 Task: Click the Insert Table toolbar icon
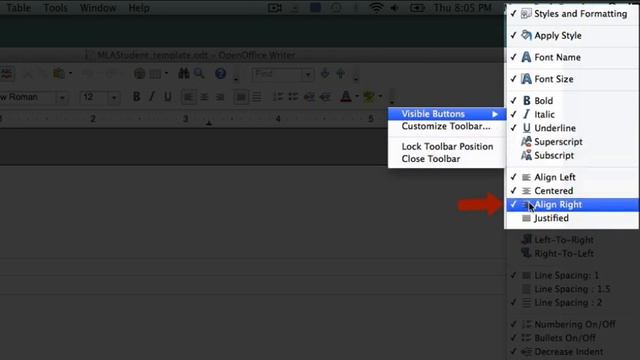pyautogui.click(x=155, y=74)
